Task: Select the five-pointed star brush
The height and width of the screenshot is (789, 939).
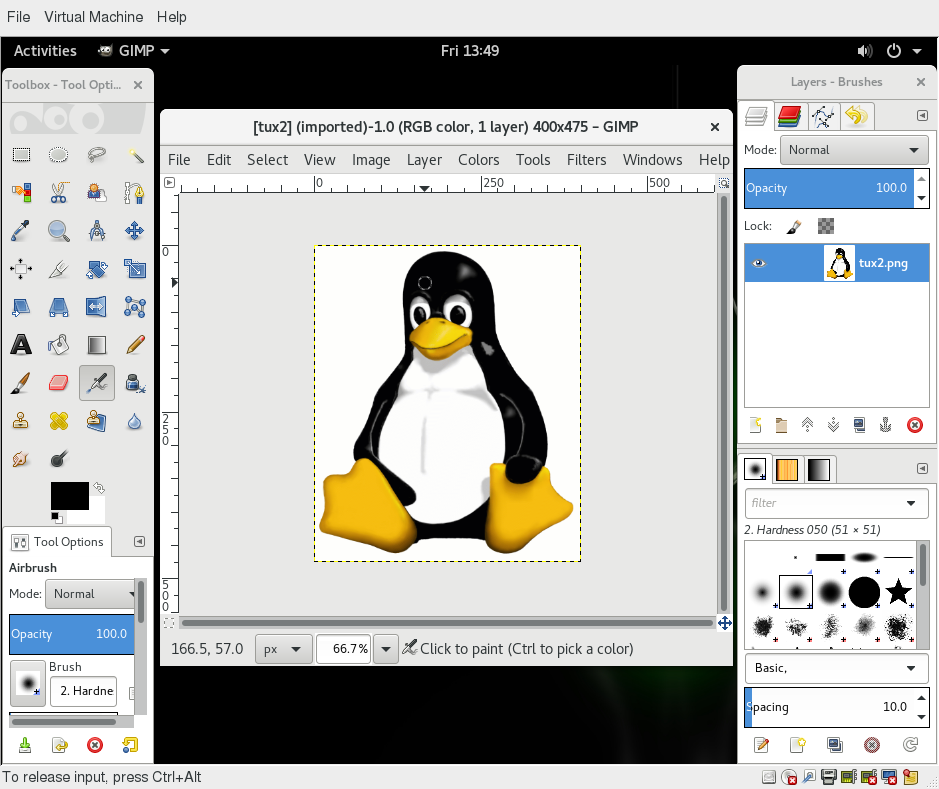Action: (898, 592)
